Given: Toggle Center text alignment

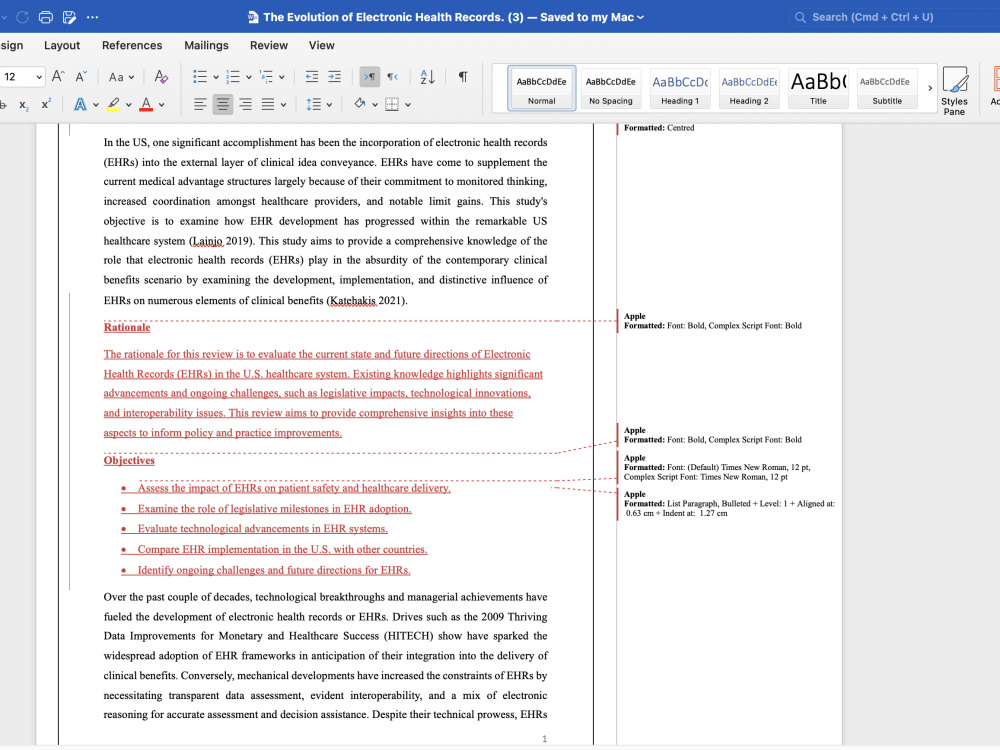Looking at the screenshot, I should pyautogui.click(x=223, y=105).
